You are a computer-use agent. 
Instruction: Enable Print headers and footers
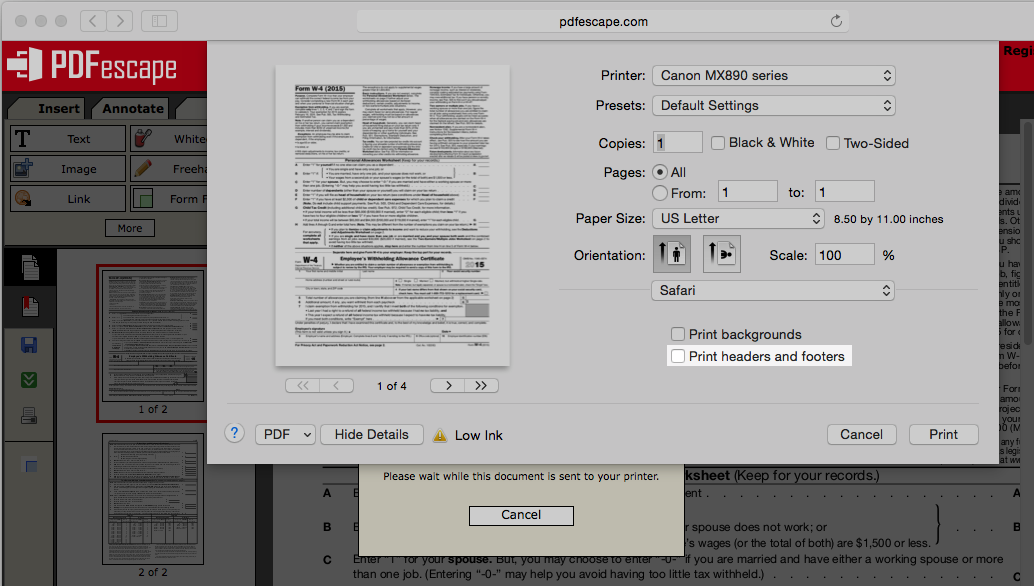click(x=677, y=356)
